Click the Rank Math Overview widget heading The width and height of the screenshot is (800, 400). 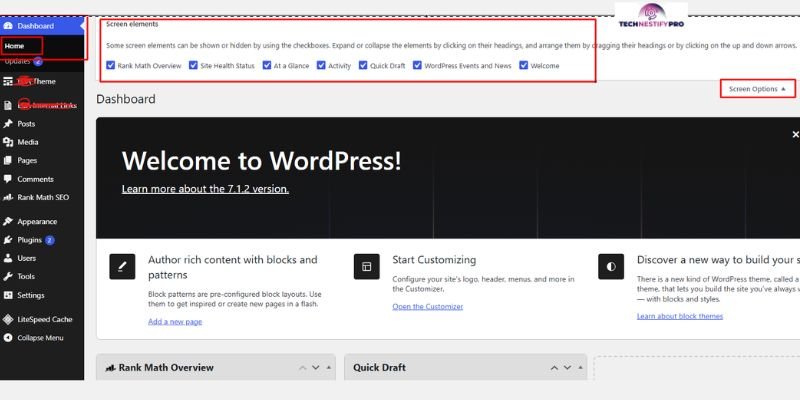166,368
